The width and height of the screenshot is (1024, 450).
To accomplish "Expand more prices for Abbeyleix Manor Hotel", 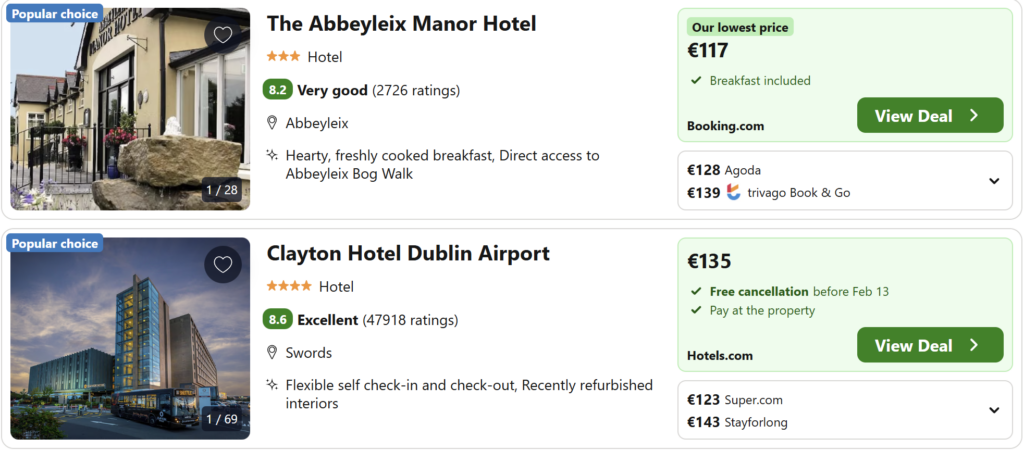I will pos(994,181).
